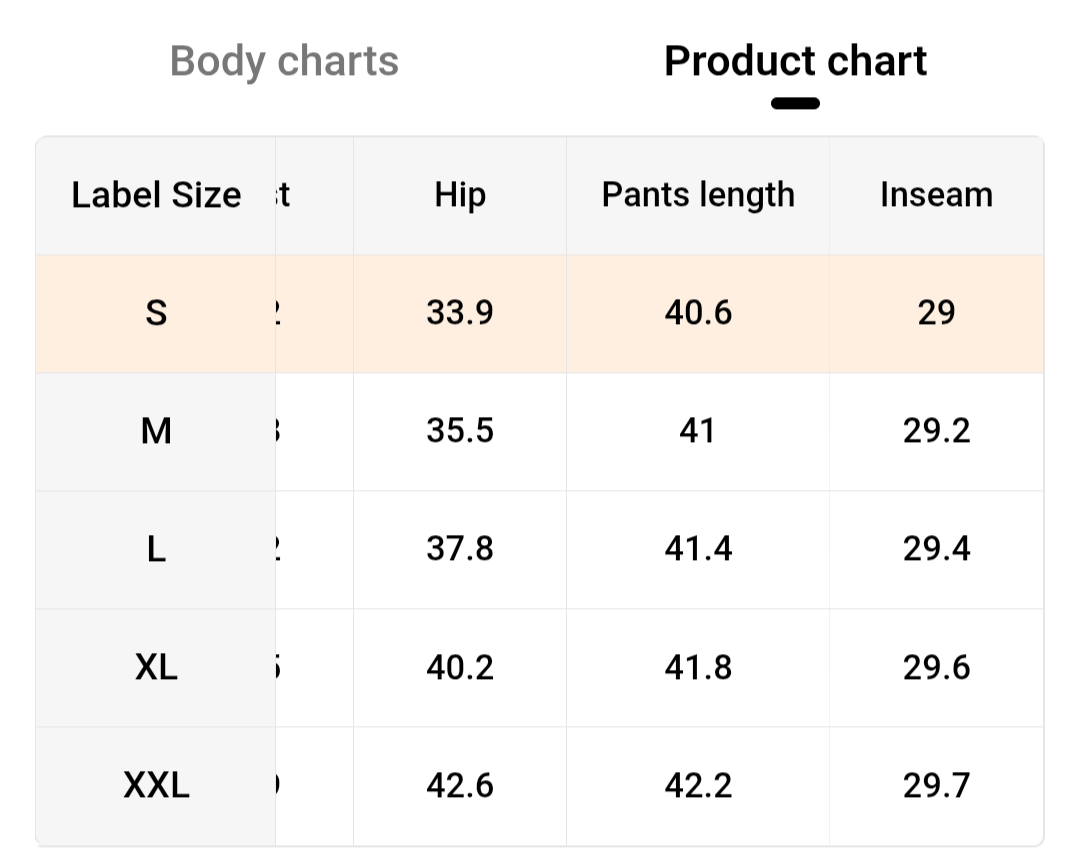Click the 29.7 inseam cell for XXL
1080x861 pixels.
coord(936,785)
